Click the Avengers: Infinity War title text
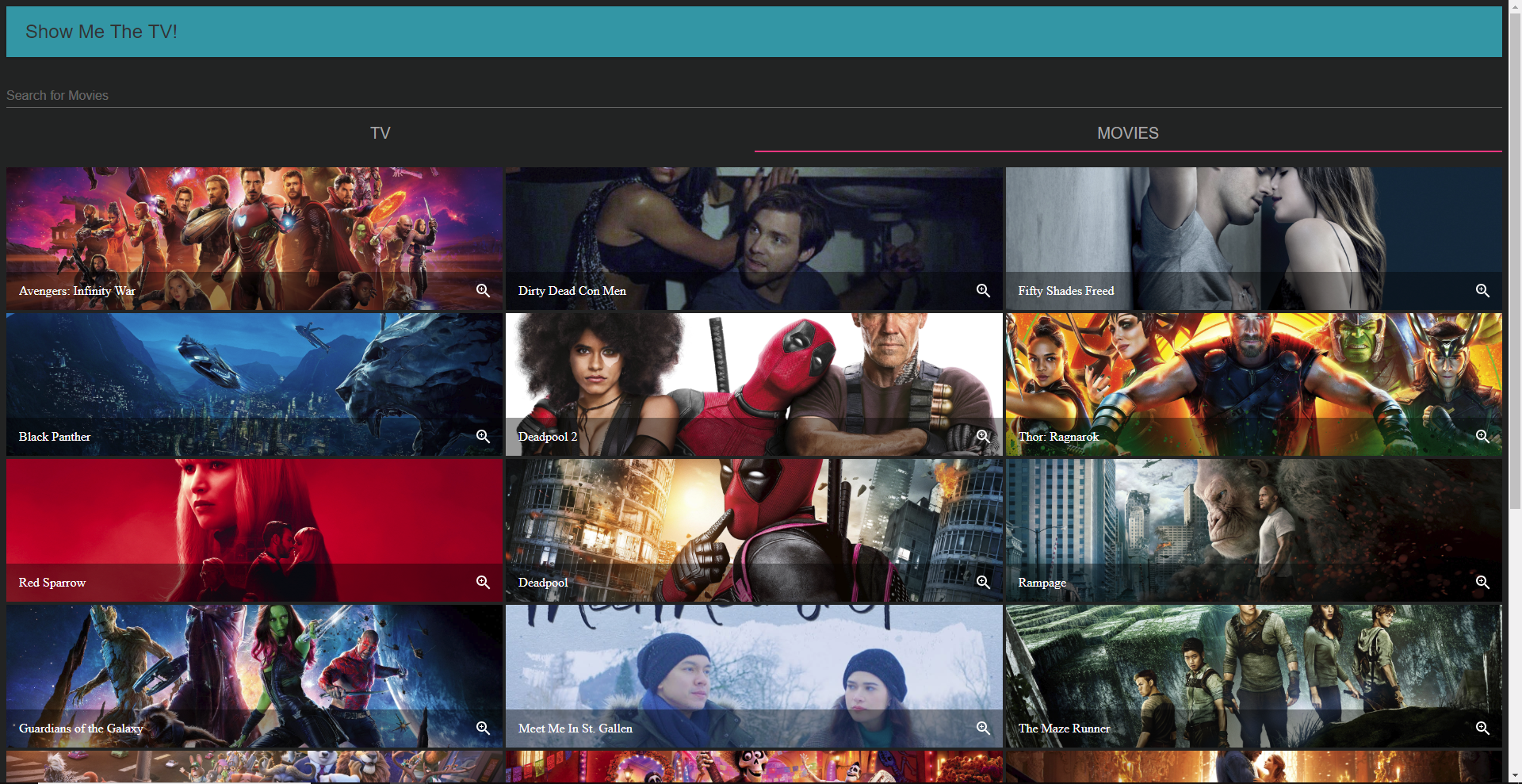Image resolution: width=1522 pixels, height=784 pixels. (x=77, y=291)
